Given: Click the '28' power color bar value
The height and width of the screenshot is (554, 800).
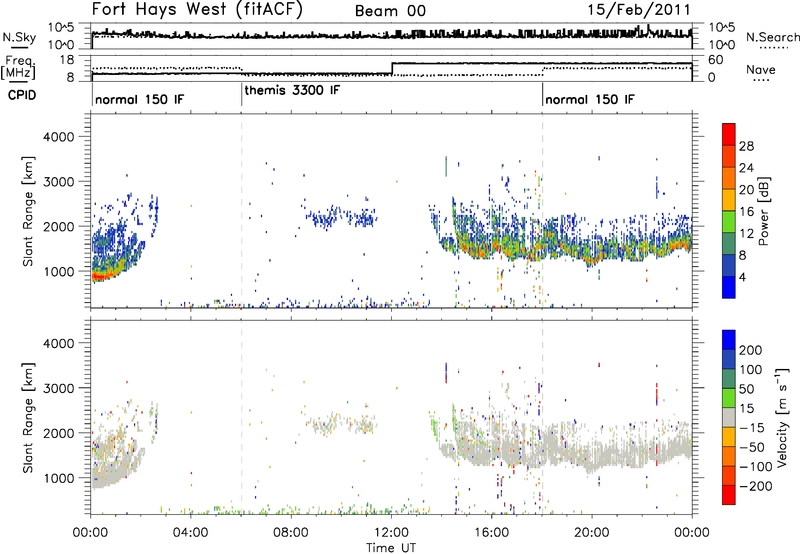Looking at the screenshot, I should point(746,146).
